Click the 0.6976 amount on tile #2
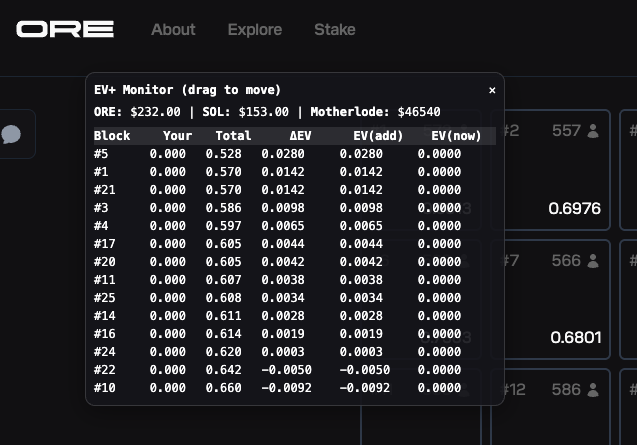 574,208
